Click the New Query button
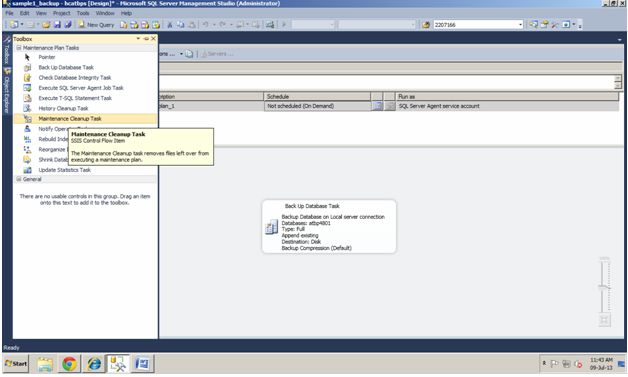The image size is (628, 377). pos(96,25)
